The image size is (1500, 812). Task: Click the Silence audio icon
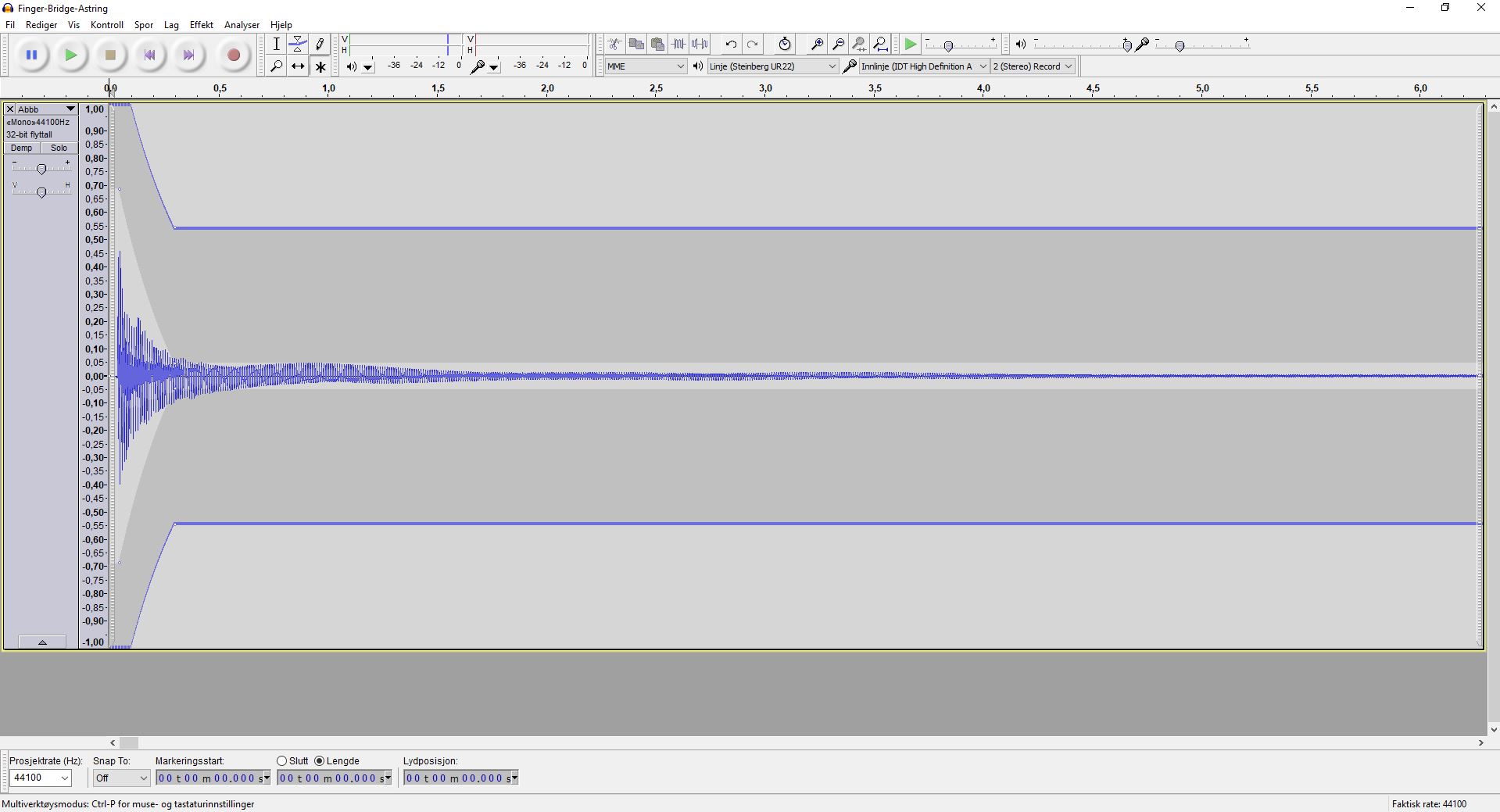point(700,45)
